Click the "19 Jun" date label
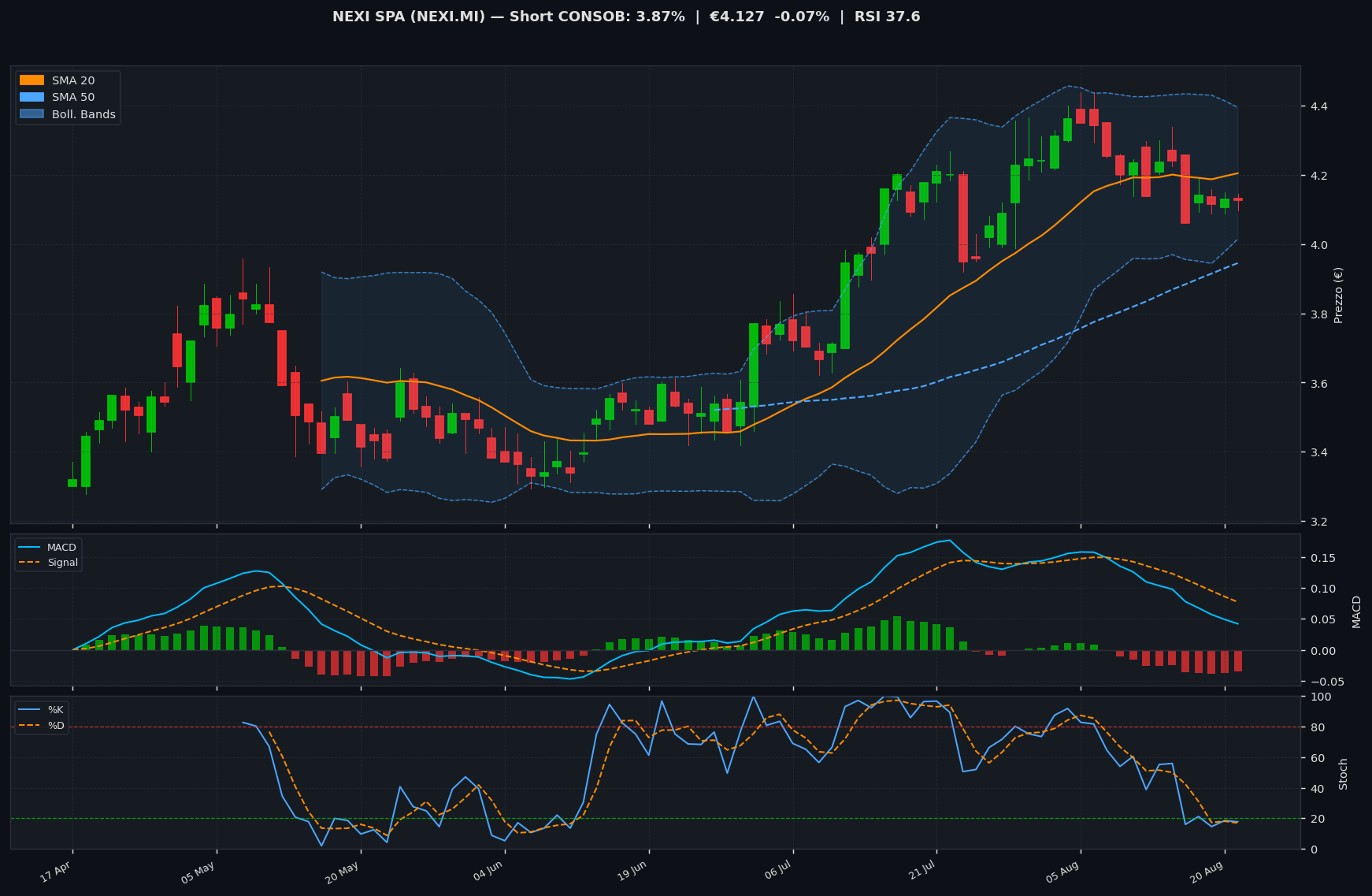 tap(633, 872)
